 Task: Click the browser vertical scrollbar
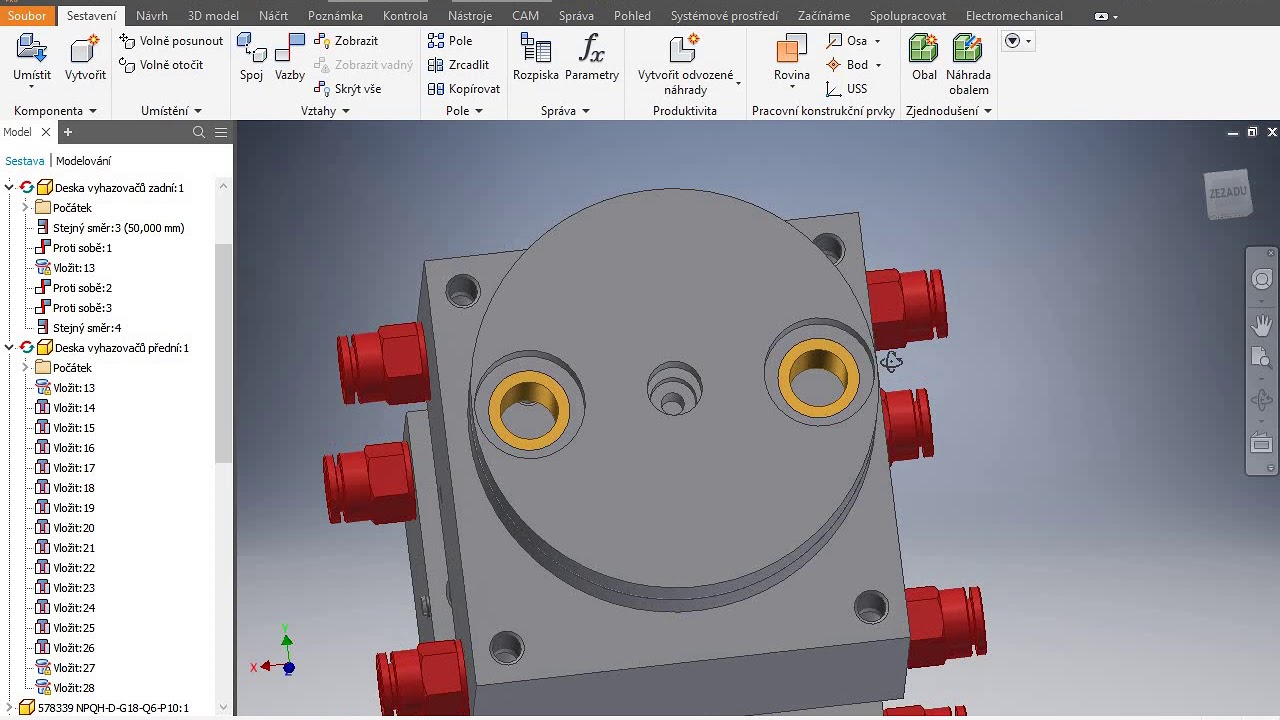(x=223, y=353)
